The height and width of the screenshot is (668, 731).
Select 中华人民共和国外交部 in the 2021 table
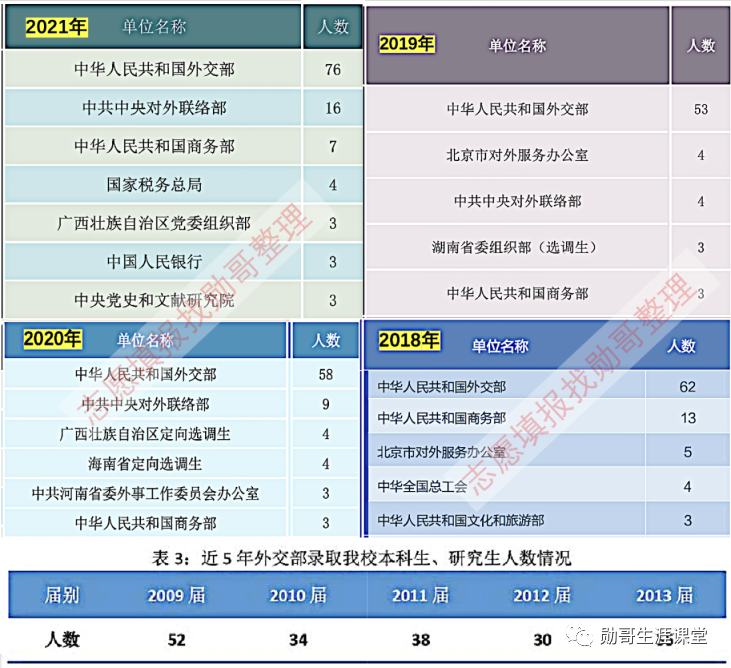(x=154, y=69)
